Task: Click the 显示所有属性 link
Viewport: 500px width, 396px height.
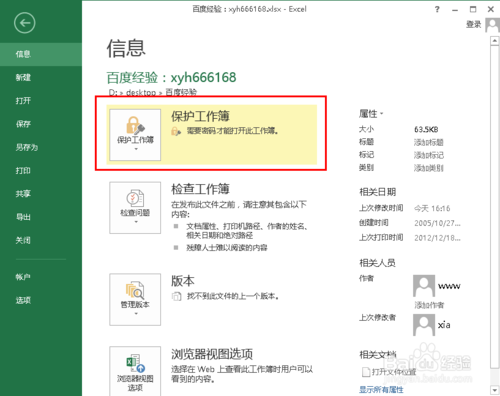Action: 381,389
